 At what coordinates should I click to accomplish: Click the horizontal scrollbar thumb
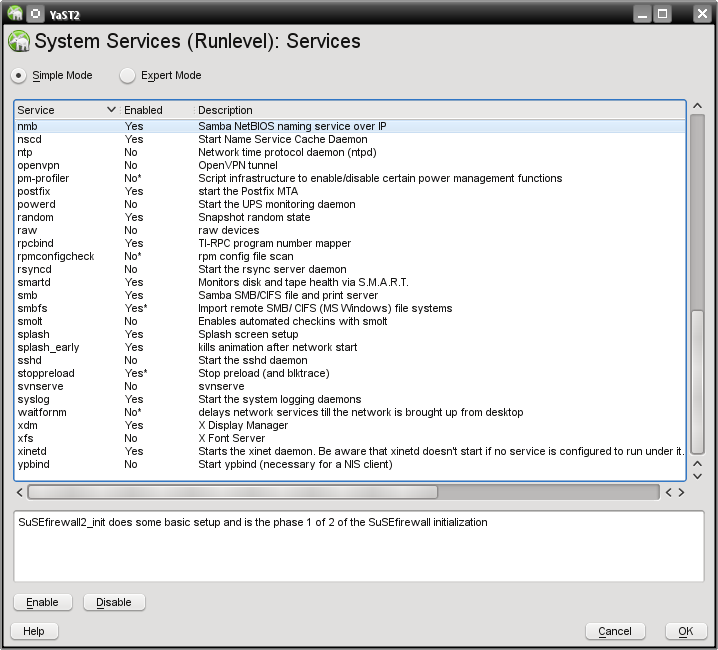tap(233, 492)
